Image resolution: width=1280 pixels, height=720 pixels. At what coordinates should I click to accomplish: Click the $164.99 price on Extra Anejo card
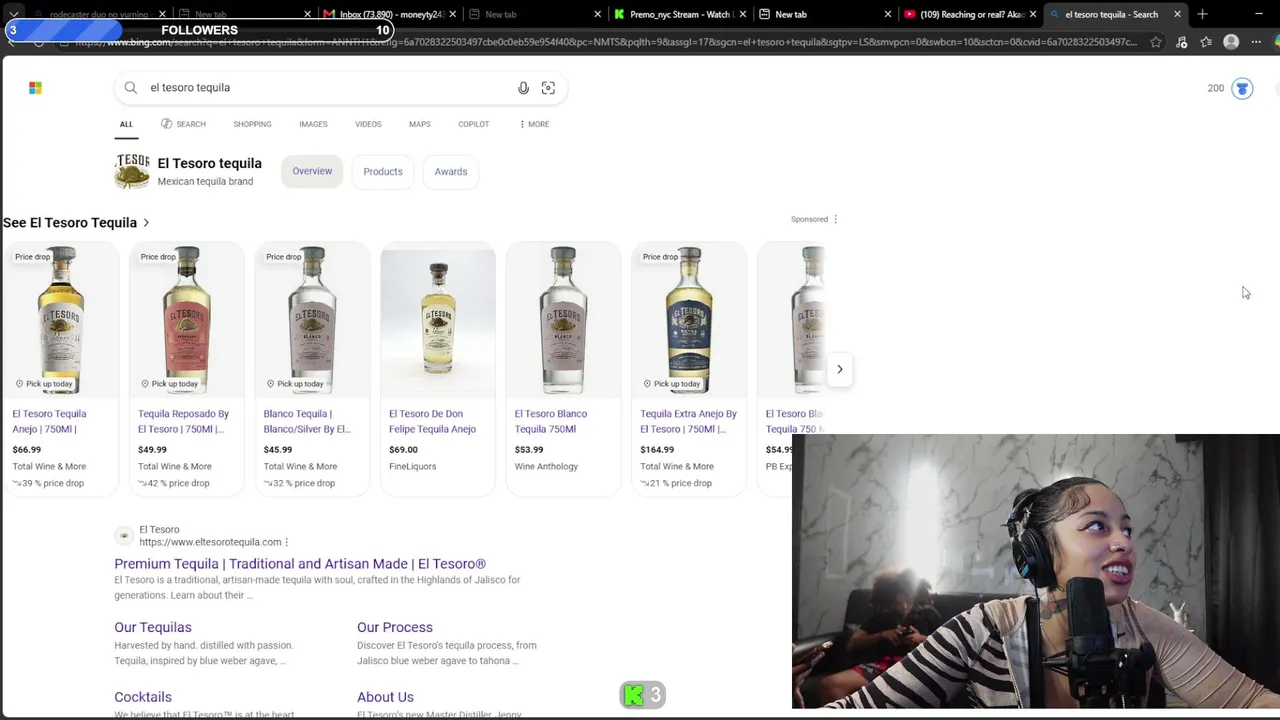[657, 450]
